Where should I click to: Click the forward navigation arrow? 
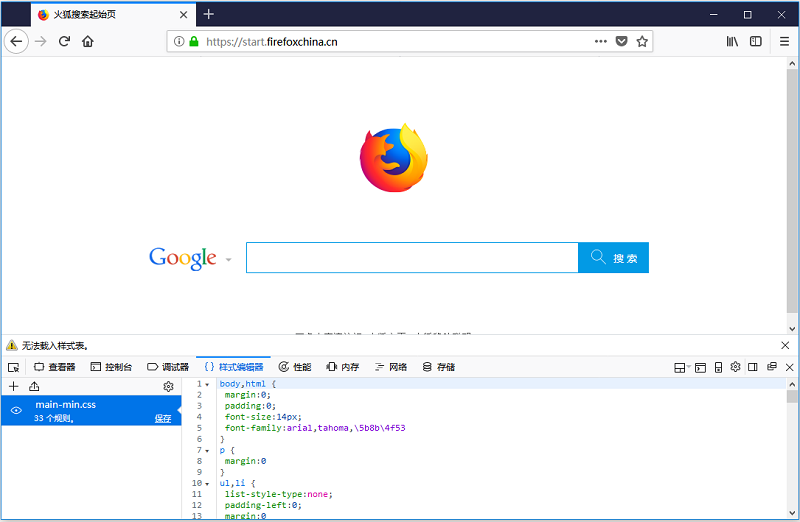point(40,41)
